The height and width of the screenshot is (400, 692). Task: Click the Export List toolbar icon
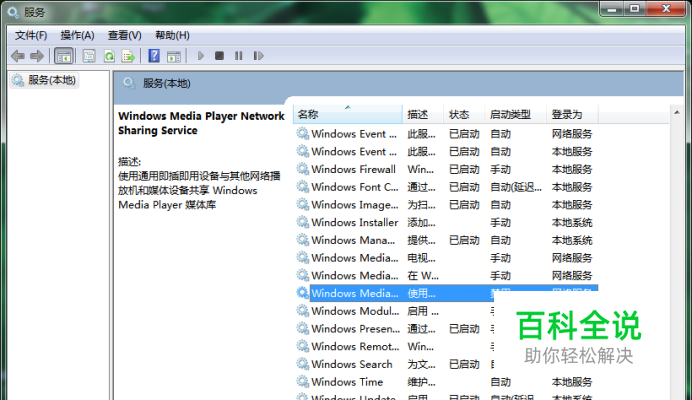pos(128,56)
